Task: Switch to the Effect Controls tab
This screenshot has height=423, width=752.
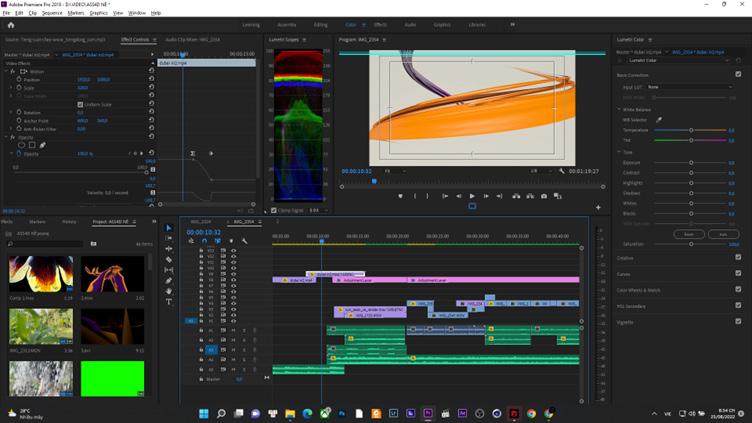Action: point(135,39)
